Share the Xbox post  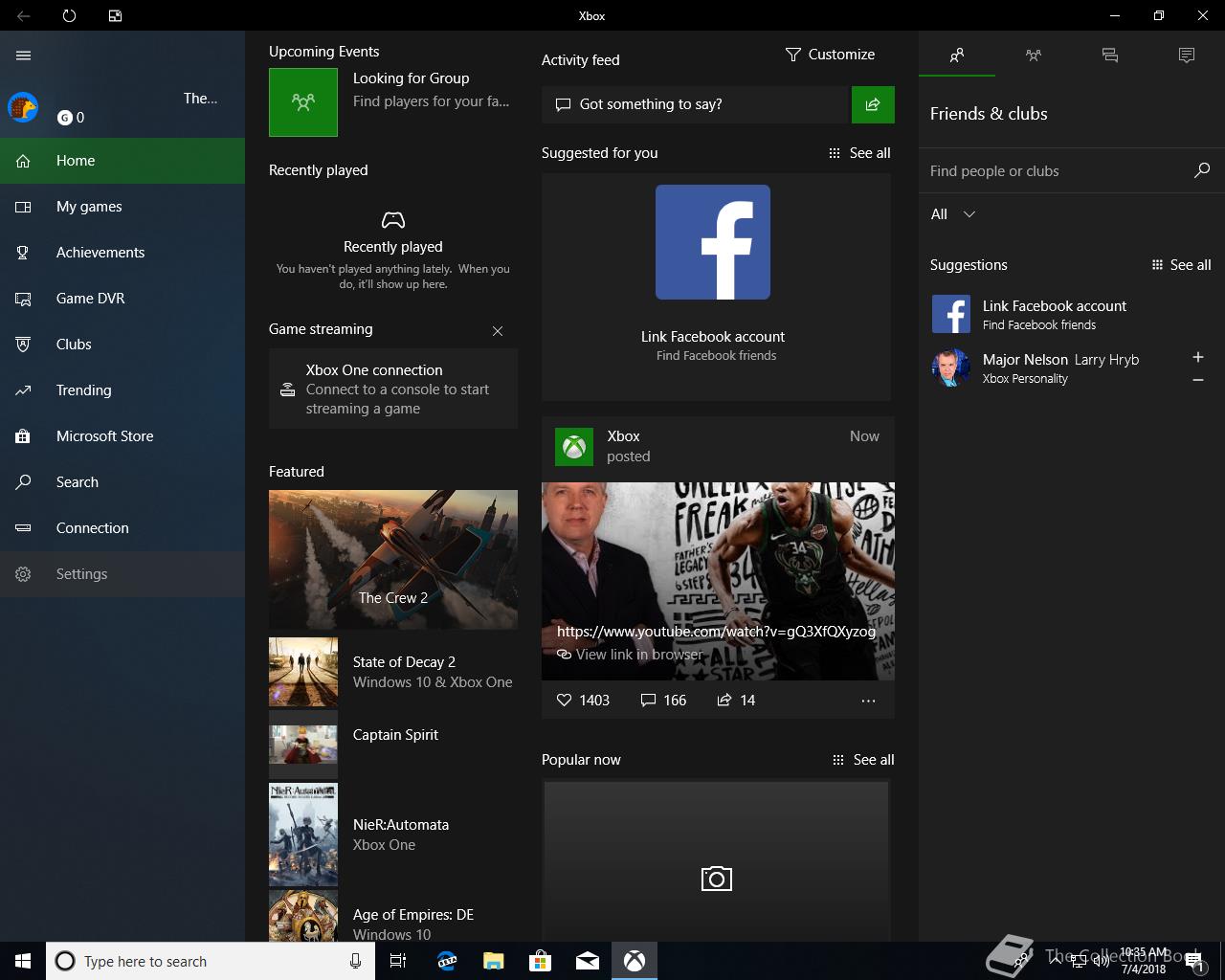pos(736,701)
